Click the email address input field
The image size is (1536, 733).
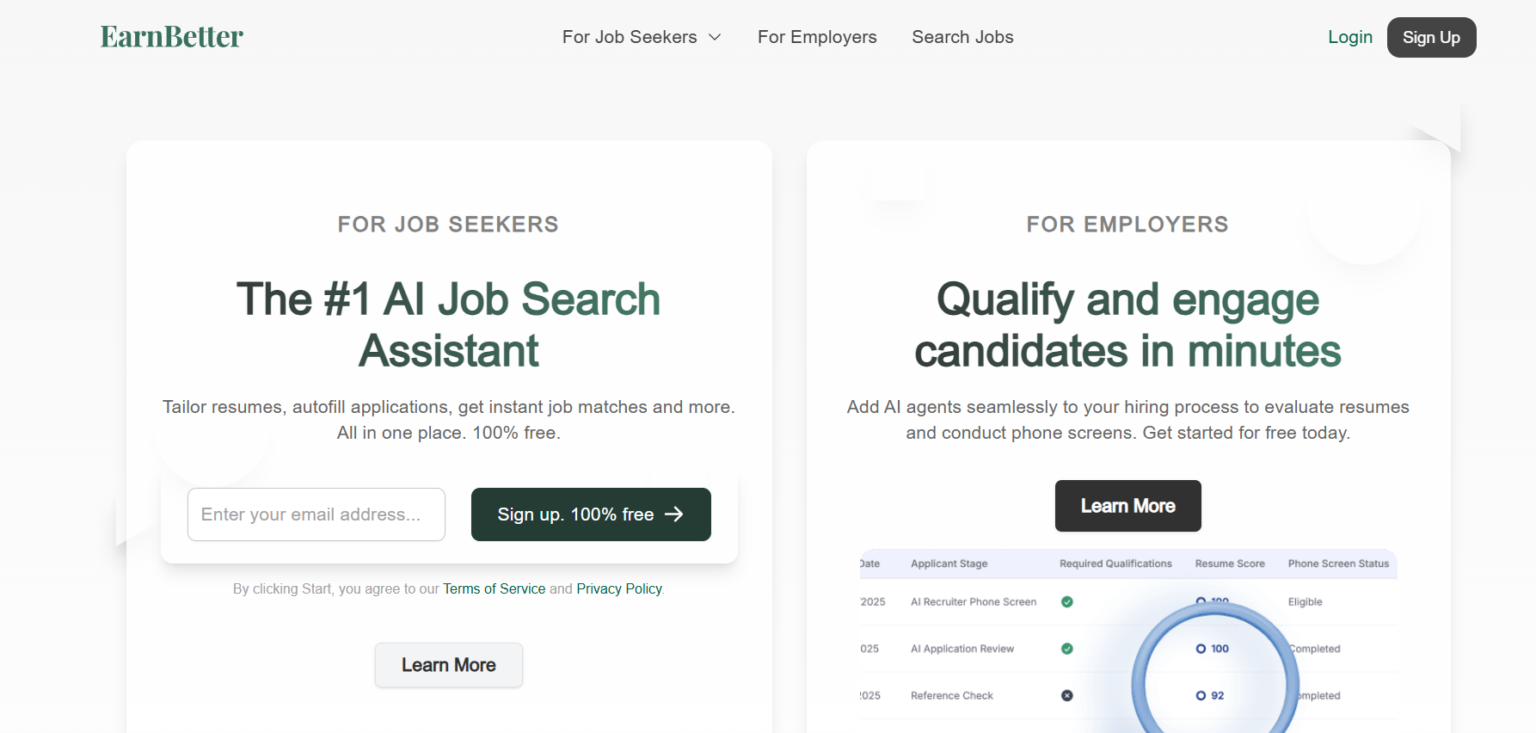point(316,514)
